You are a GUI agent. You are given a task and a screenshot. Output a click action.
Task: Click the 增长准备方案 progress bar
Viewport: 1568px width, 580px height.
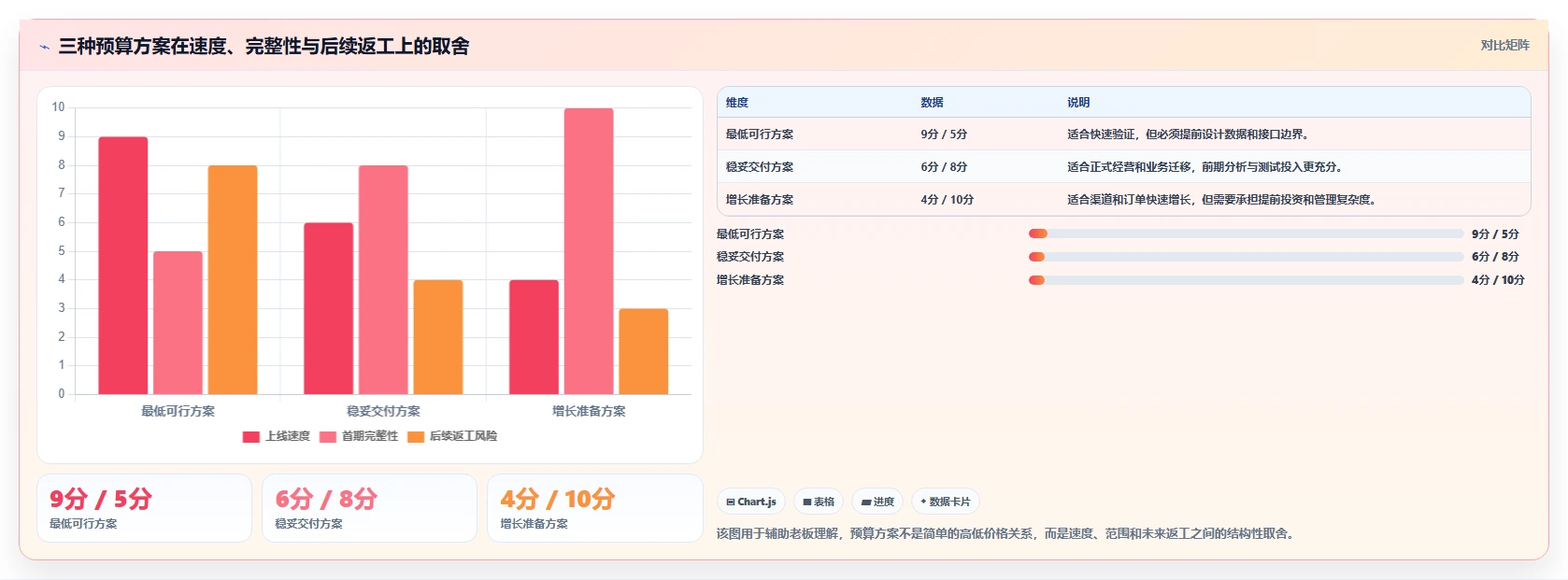coord(1246,280)
